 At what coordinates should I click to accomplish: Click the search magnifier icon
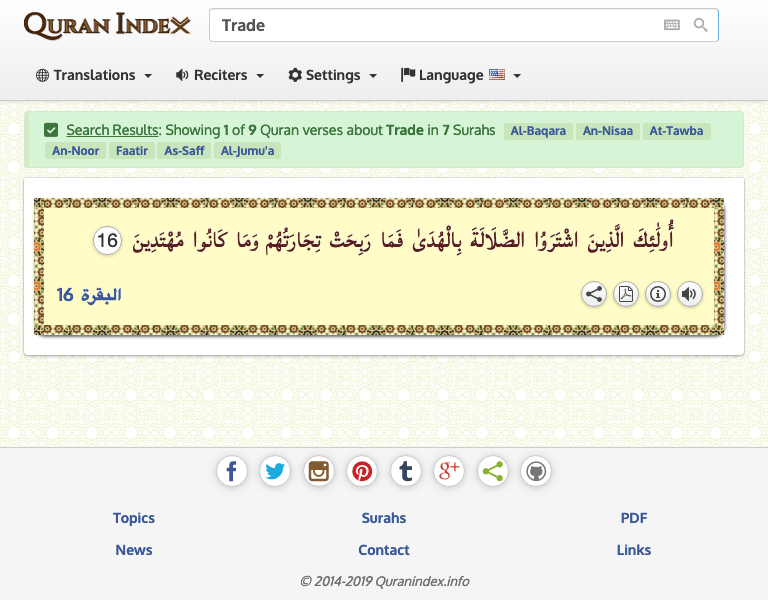tap(700, 25)
